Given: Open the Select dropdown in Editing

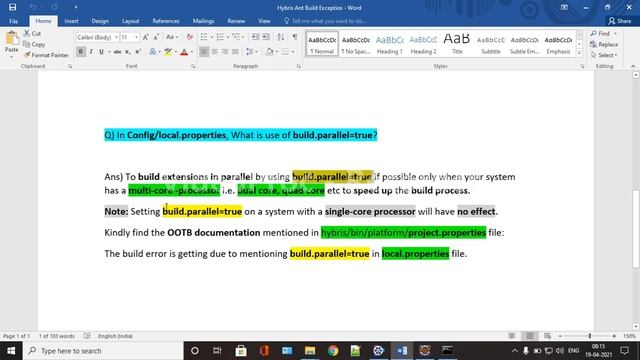Looking at the screenshot, I should tap(604, 55).
